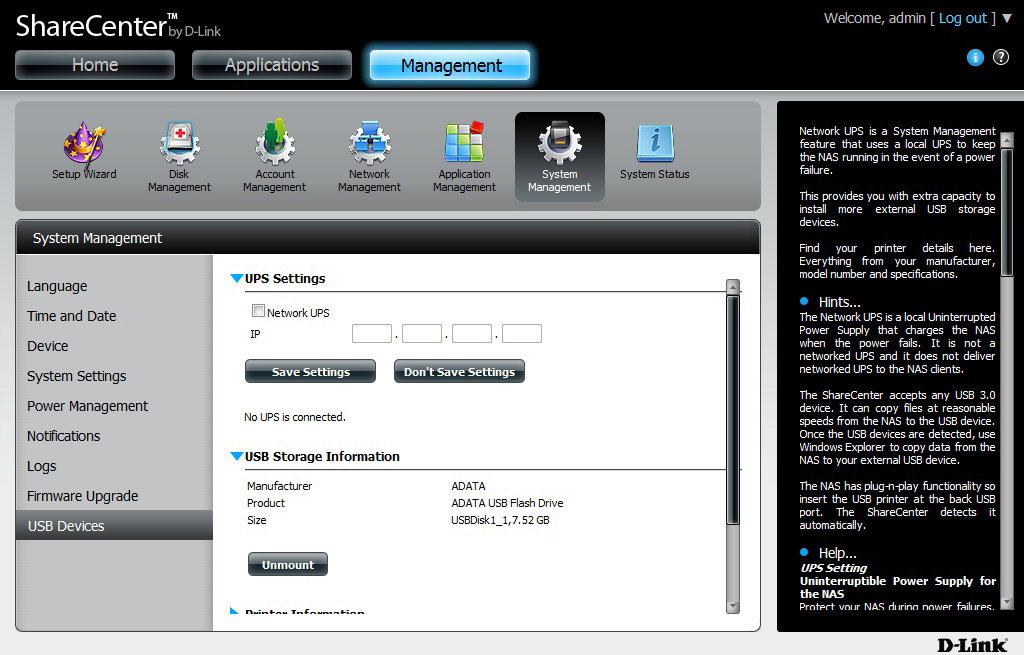1024x655 pixels.
Task: Enable the Network UPS checkbox
Action: (259, 311)
